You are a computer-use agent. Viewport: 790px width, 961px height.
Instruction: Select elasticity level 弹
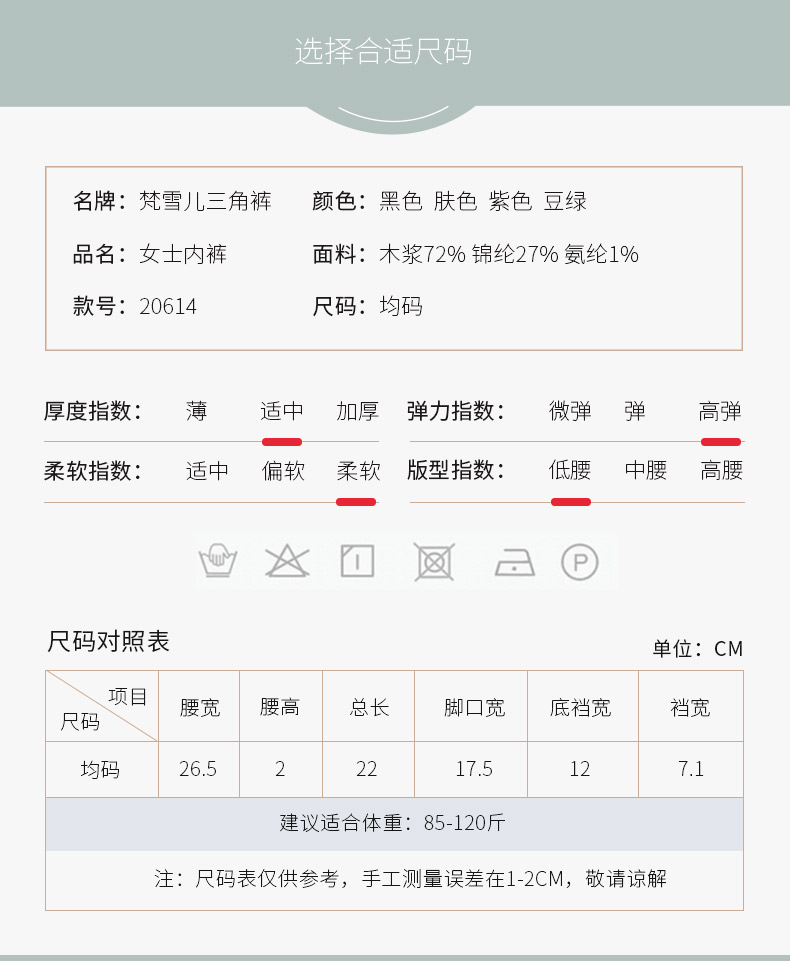635,411
